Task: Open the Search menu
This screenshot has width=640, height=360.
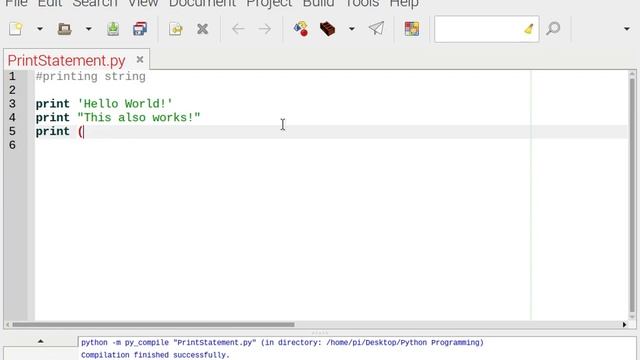Action: click(95, 3)
